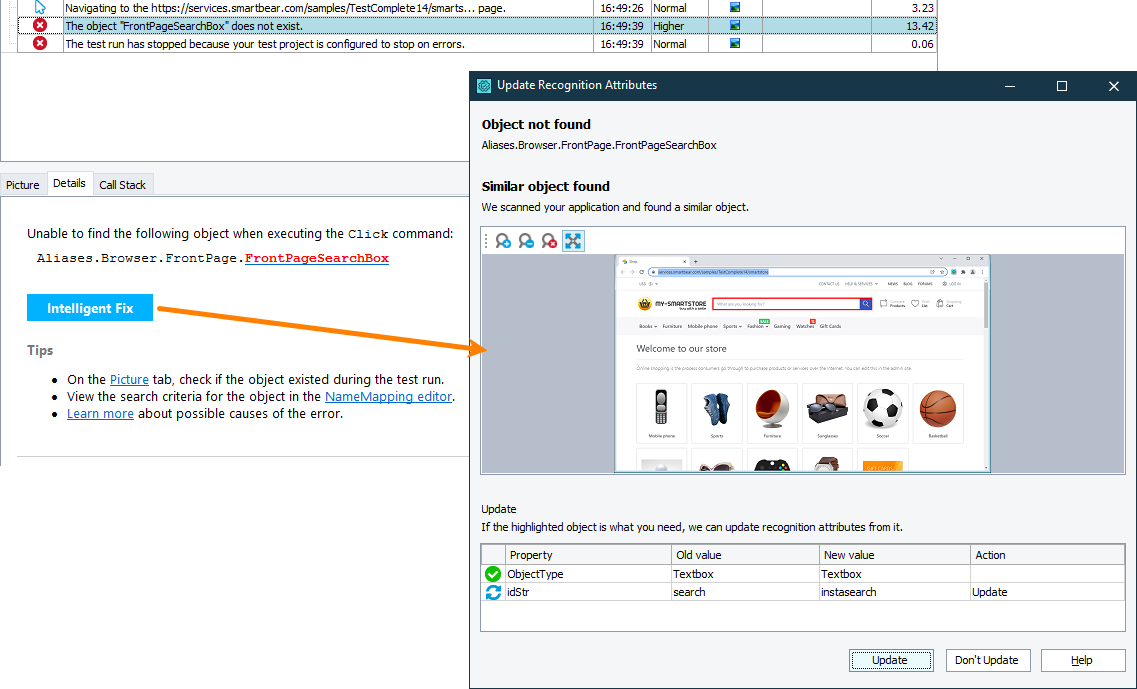Click the green check icon of ObjectType
1137x689 pixels.
click(x=493, y=574)
